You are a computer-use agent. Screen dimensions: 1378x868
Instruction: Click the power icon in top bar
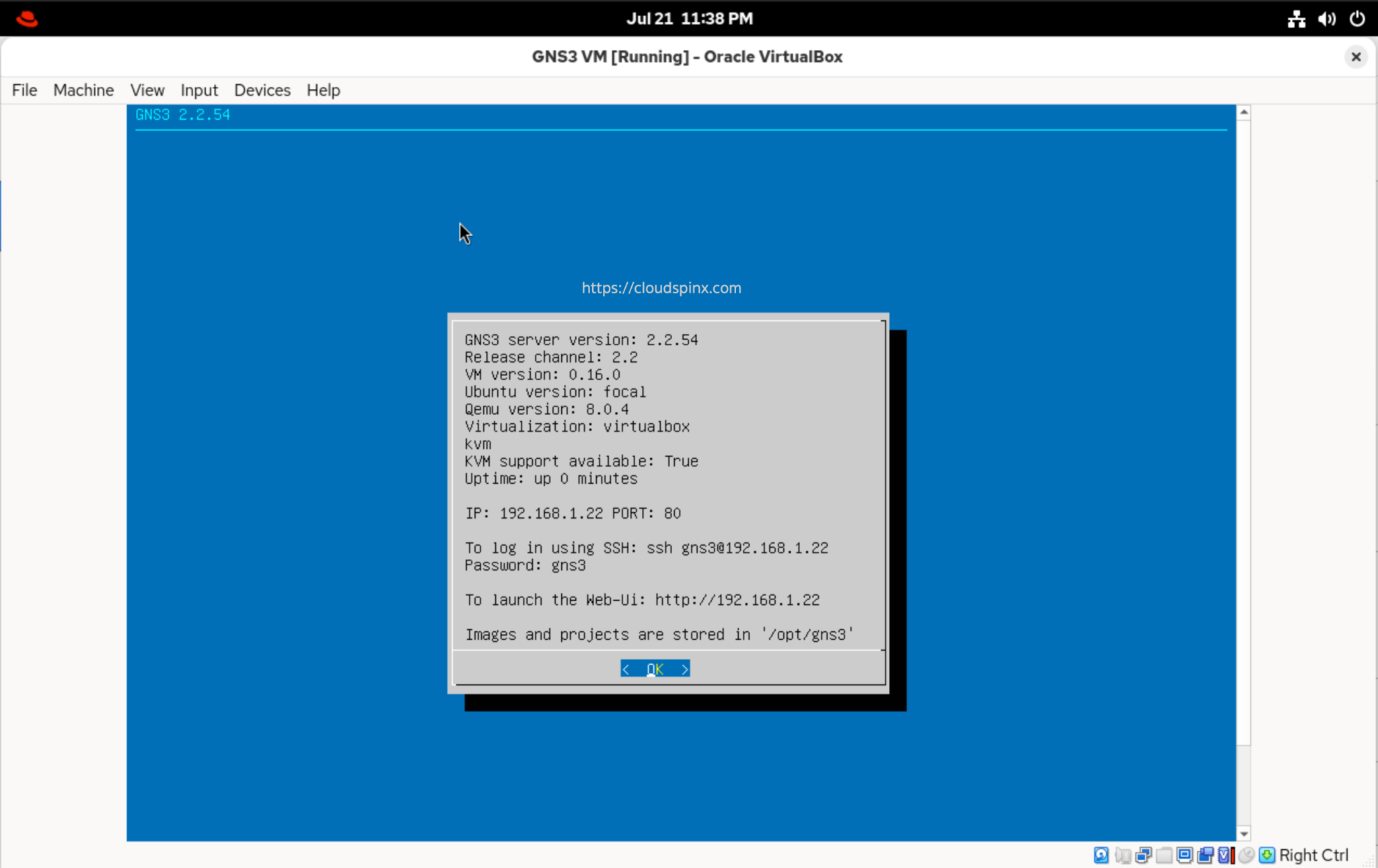point(1358,18)
